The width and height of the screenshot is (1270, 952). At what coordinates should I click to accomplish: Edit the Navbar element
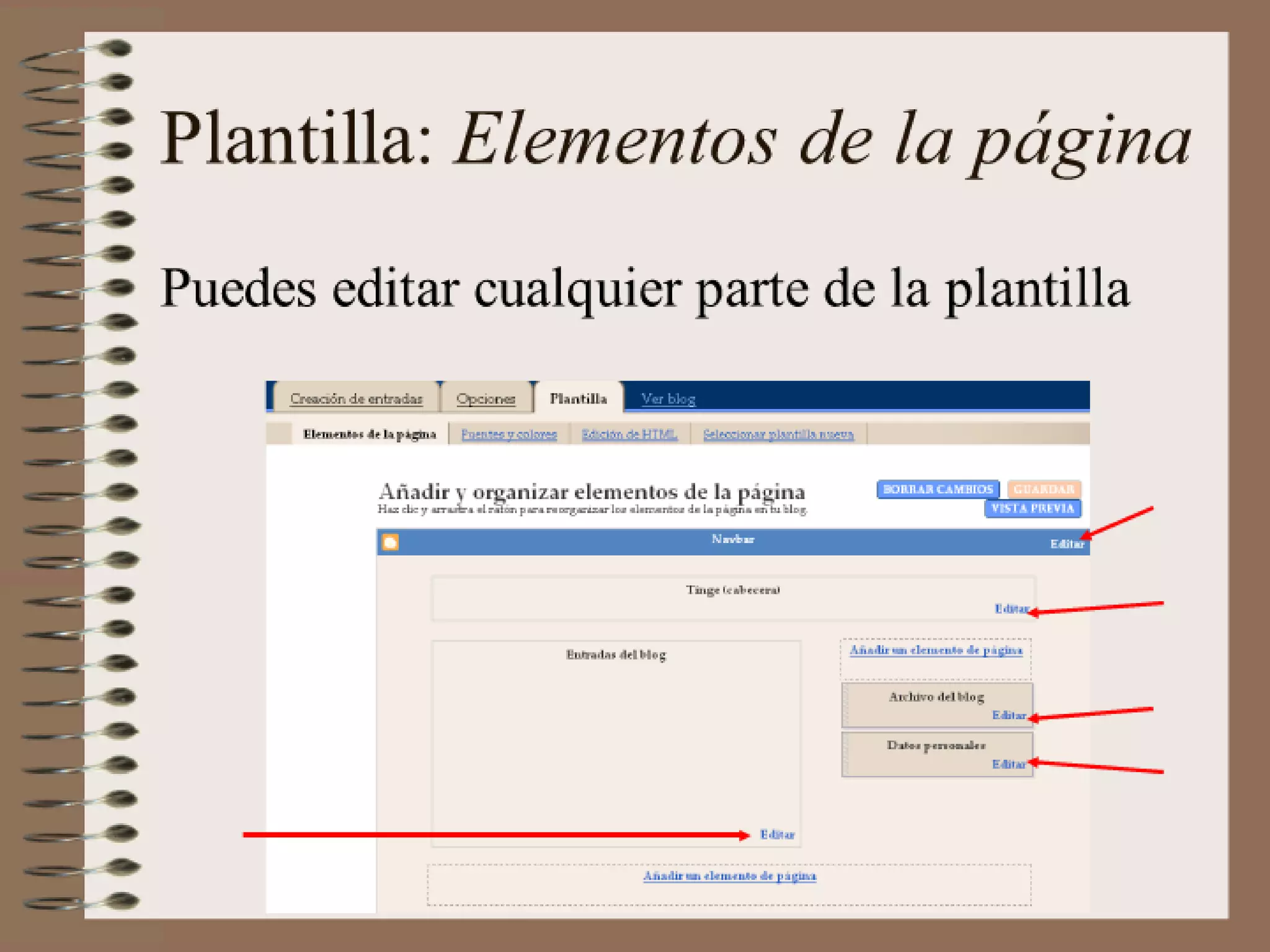point(1067,544)
